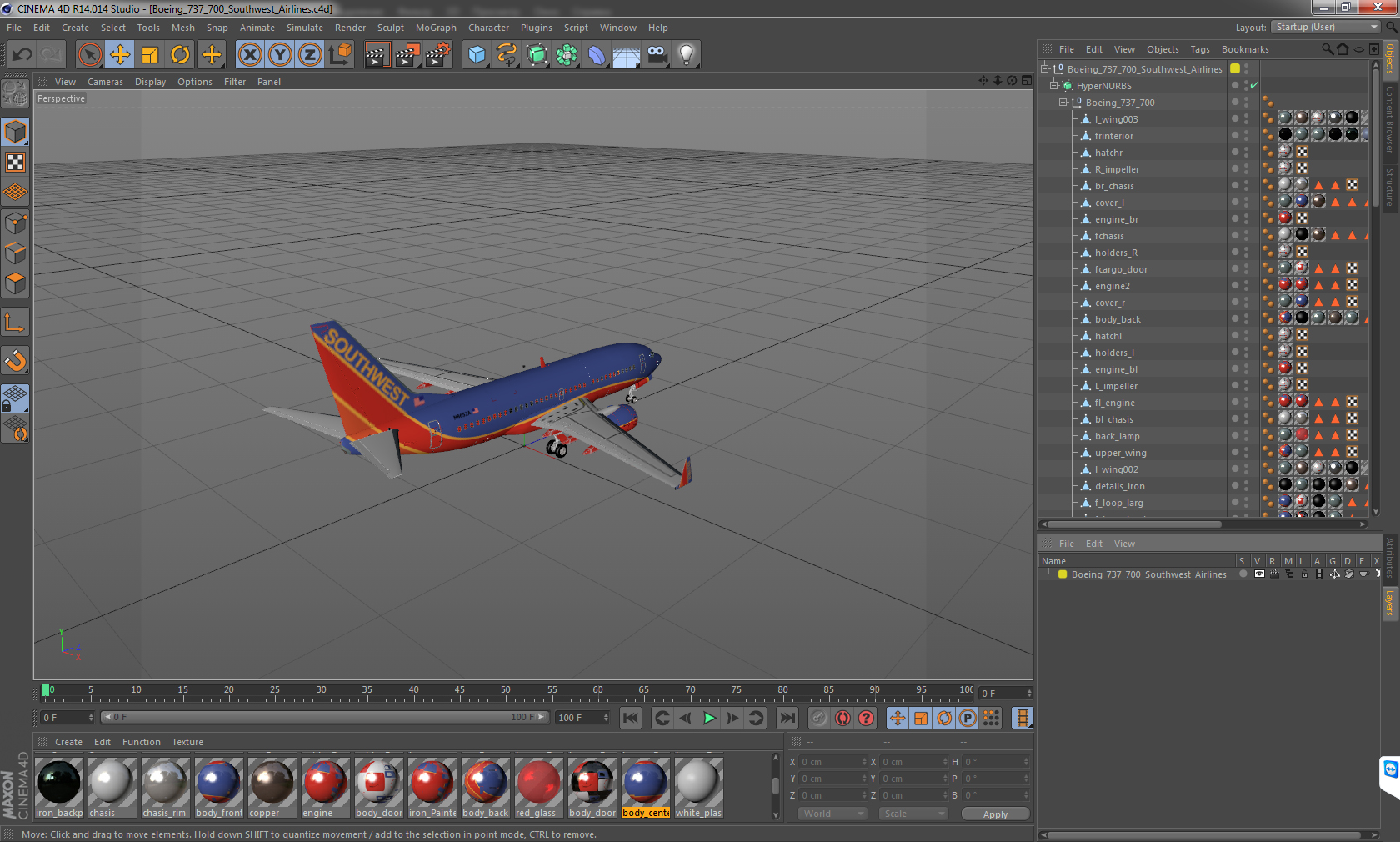Select the Live Selection tool
The height and width of the screenshot is (842, 1400).
click(89, 55)
